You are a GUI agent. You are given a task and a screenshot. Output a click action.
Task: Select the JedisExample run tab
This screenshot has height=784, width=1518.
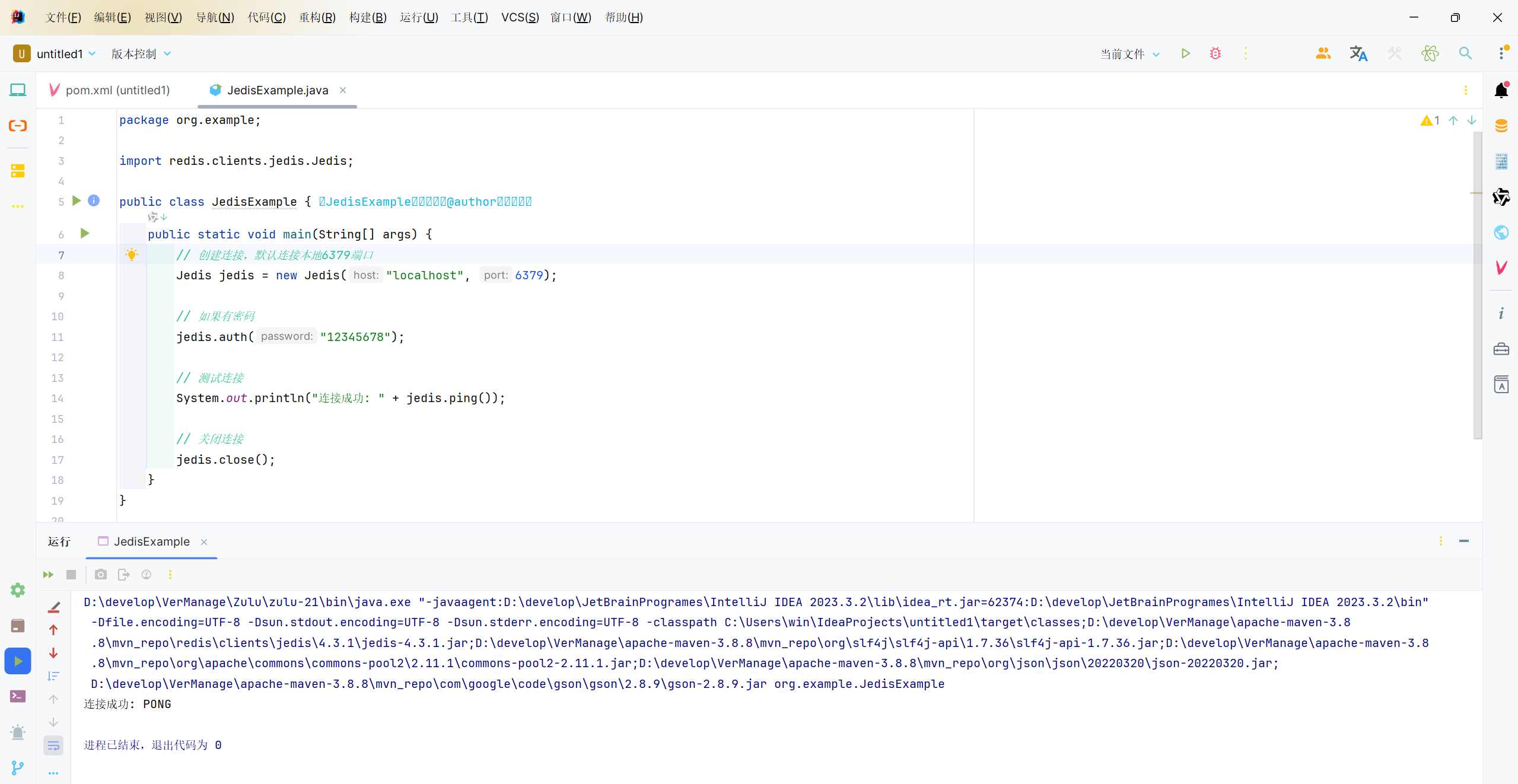[x=152, y=542]
